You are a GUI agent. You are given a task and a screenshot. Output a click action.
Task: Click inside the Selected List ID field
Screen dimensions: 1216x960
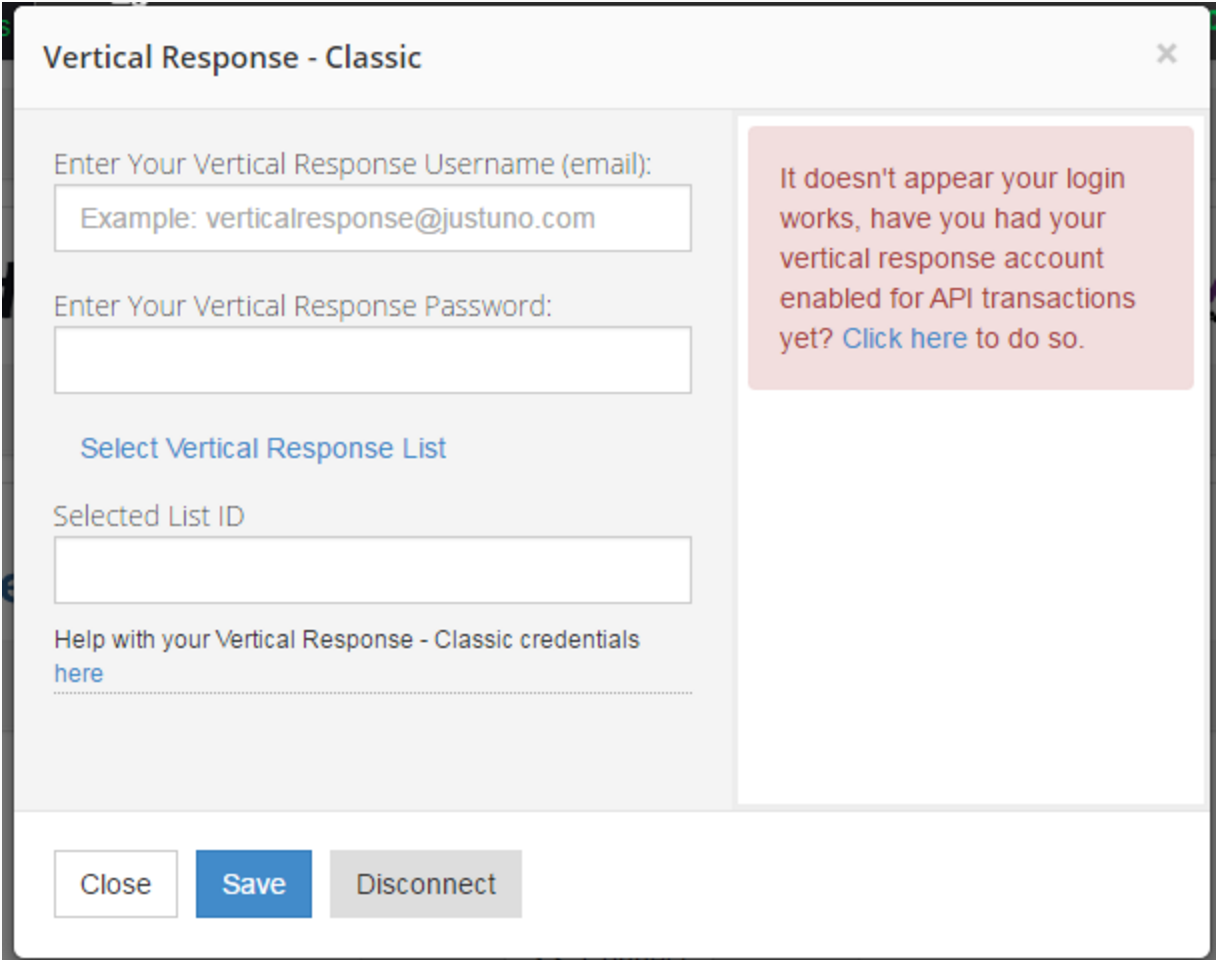point(372,569)
